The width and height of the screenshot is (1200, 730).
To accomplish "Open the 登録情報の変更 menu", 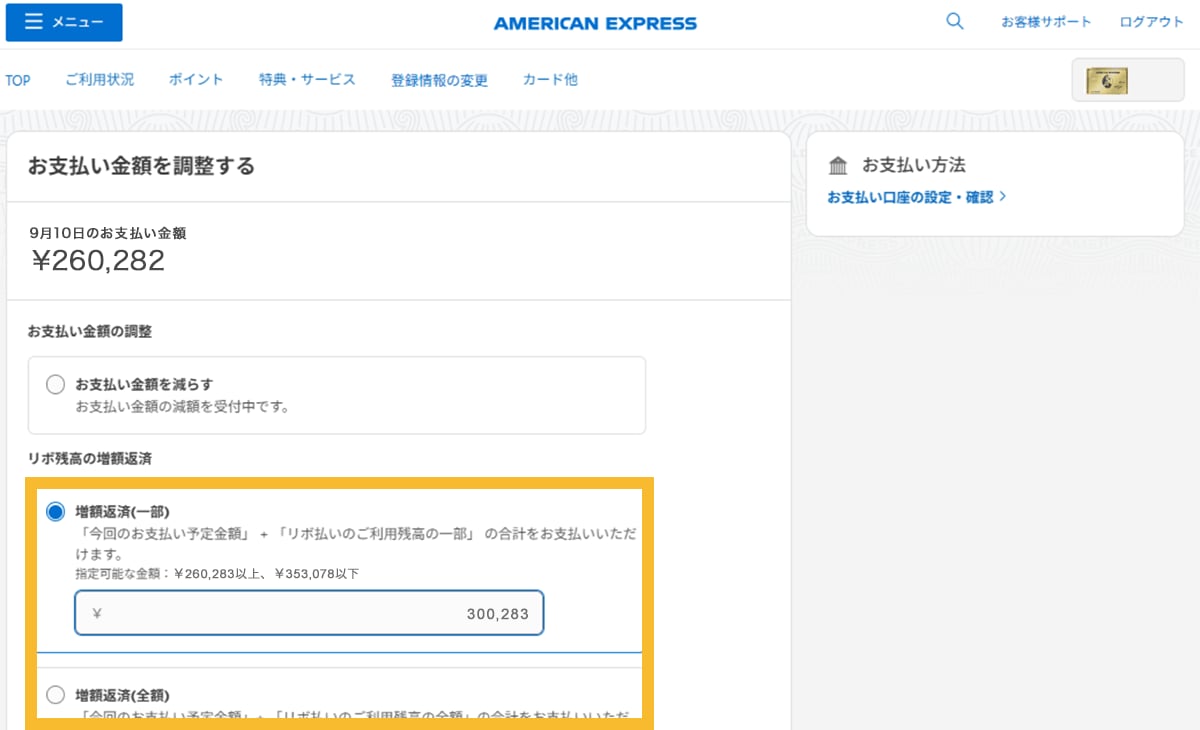I will pos(439,80).
